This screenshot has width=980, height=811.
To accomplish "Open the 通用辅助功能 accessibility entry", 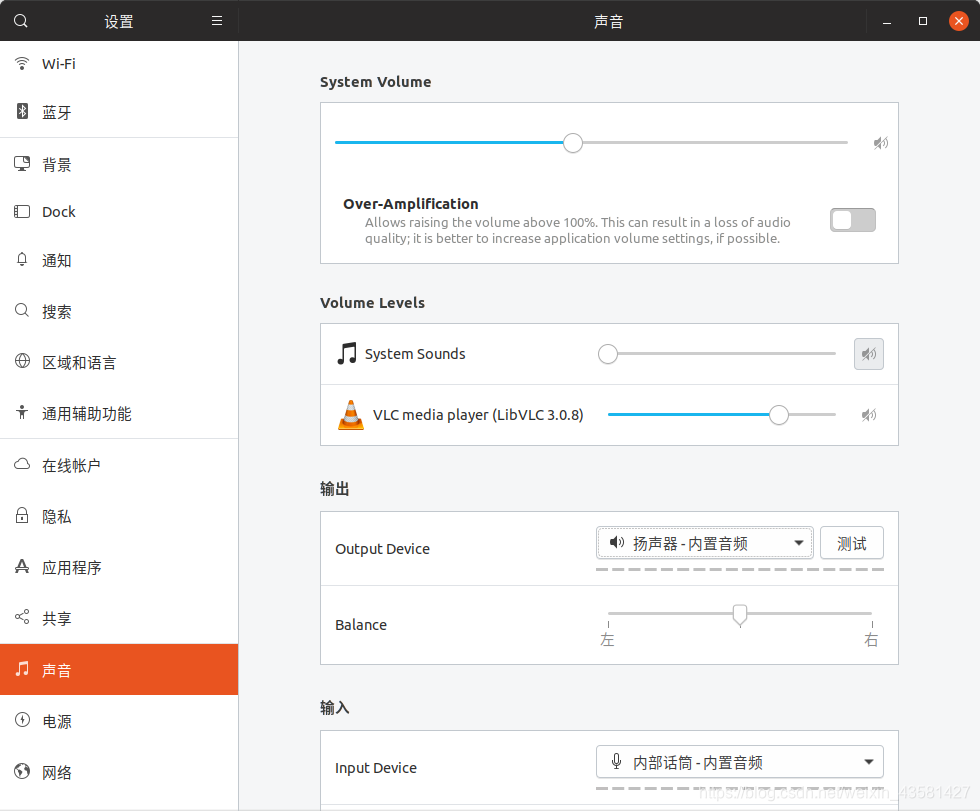I will coord(119,414).
